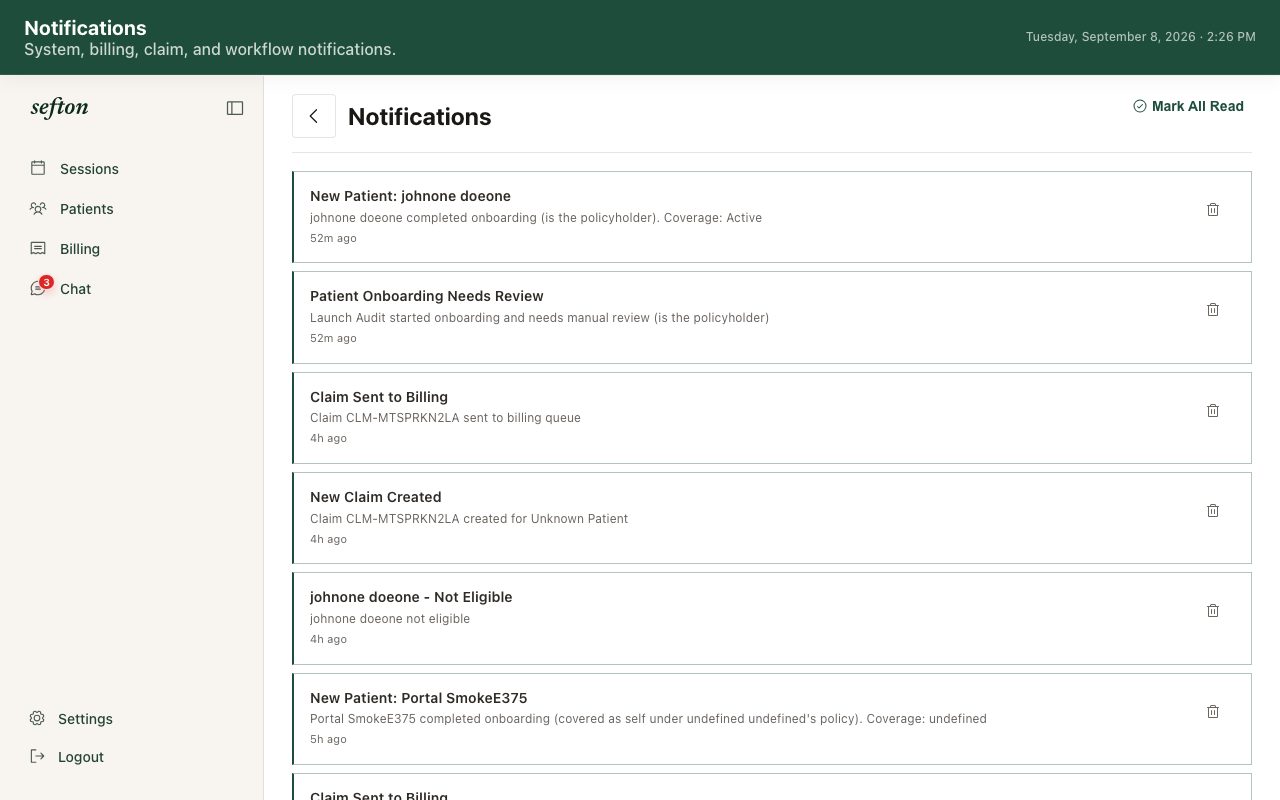Click the header subtitle about notification types
This screenshot has width=1280, height=800.
coord(210,49)
